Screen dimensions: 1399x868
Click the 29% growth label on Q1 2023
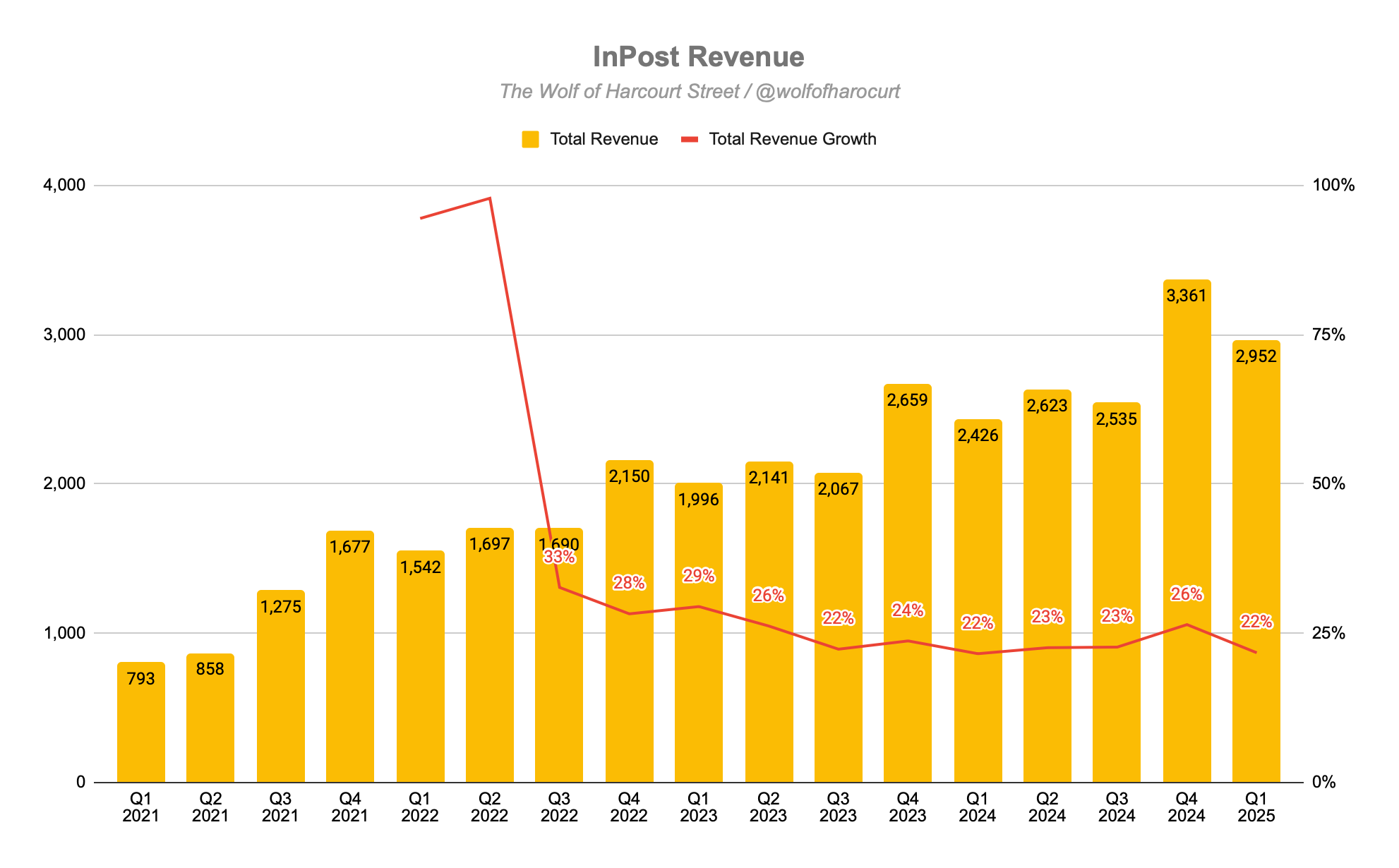point(699,576)
